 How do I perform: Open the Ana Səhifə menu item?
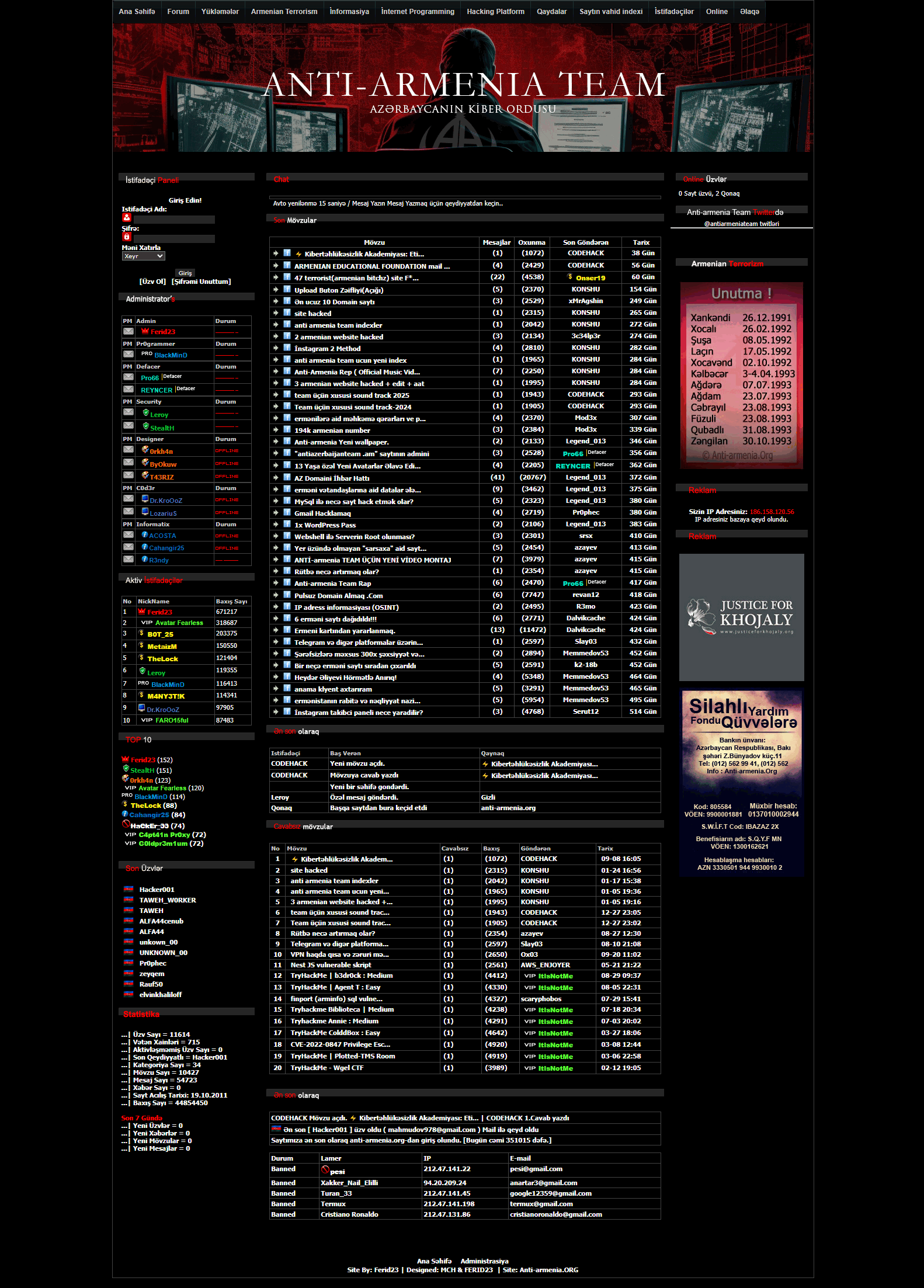point(137,12)
